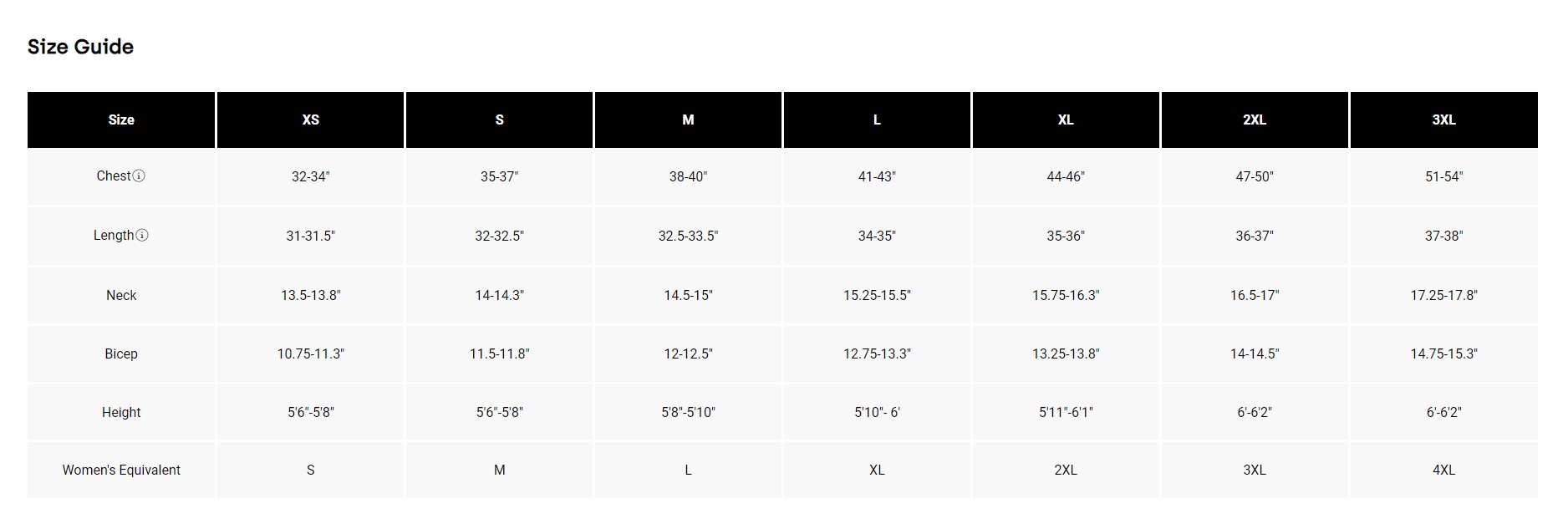This screenshot has height=529, width=1568.
Task: Select the XS column header
Action: click(310, 120)
